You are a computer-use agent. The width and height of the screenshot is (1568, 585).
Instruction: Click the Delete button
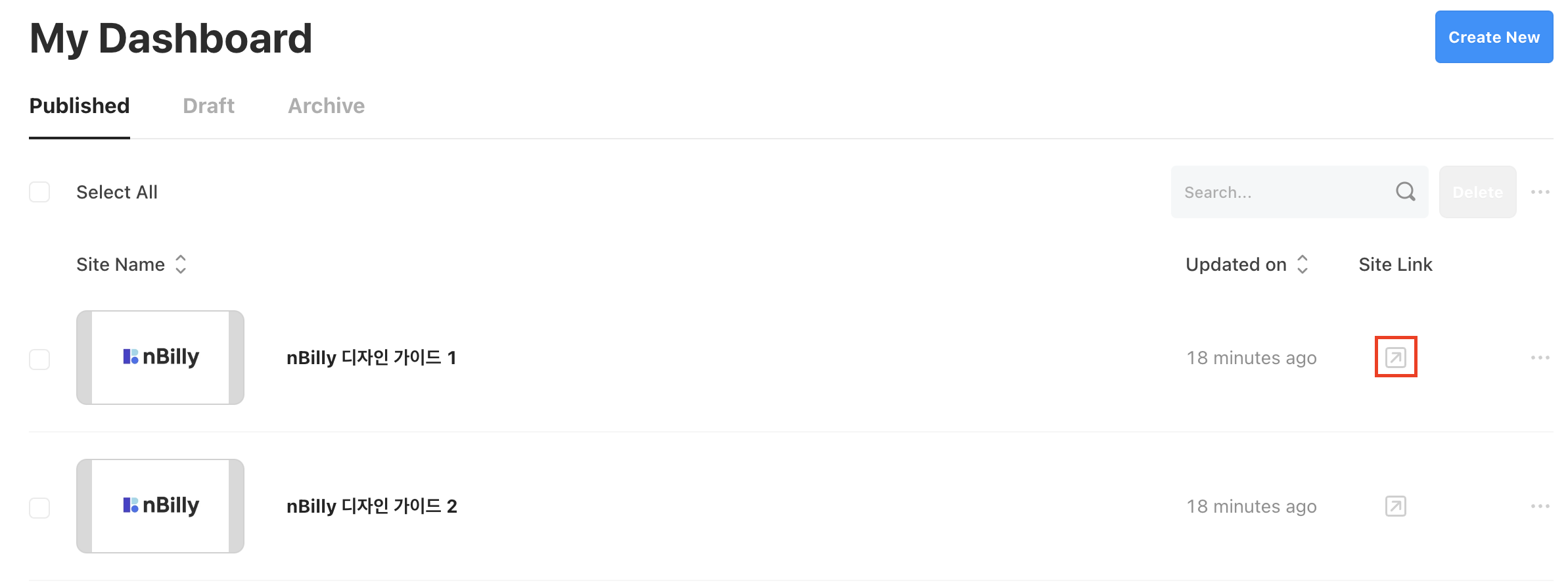1477,192
